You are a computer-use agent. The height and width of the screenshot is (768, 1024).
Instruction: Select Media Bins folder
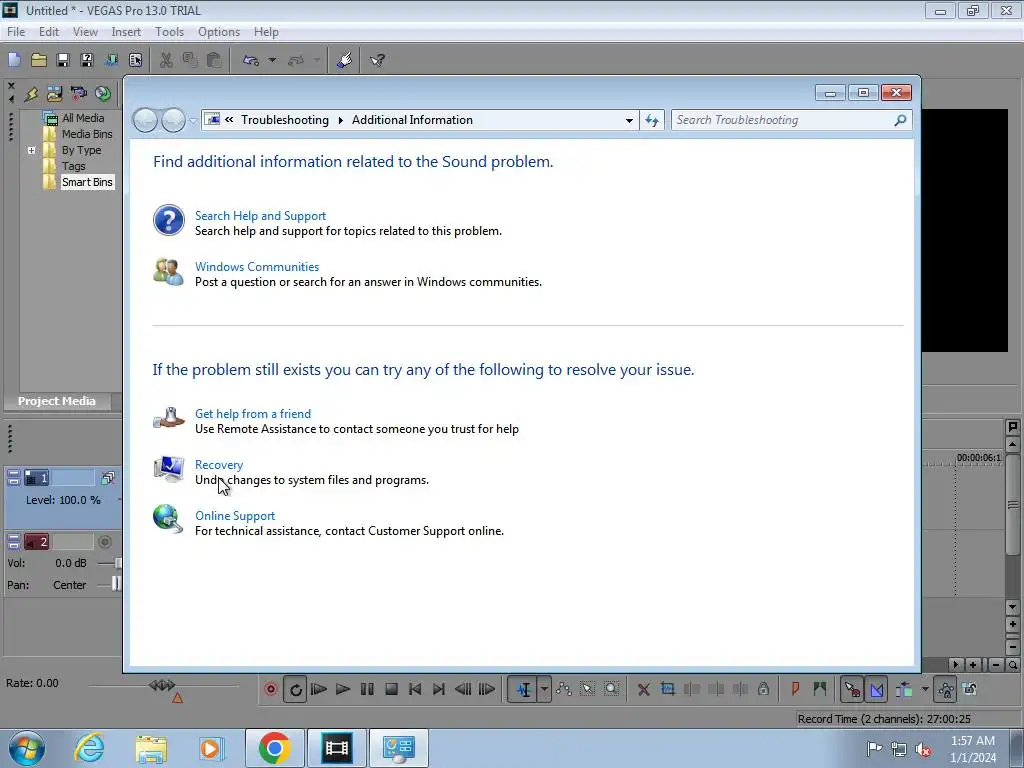pos(87,134)
